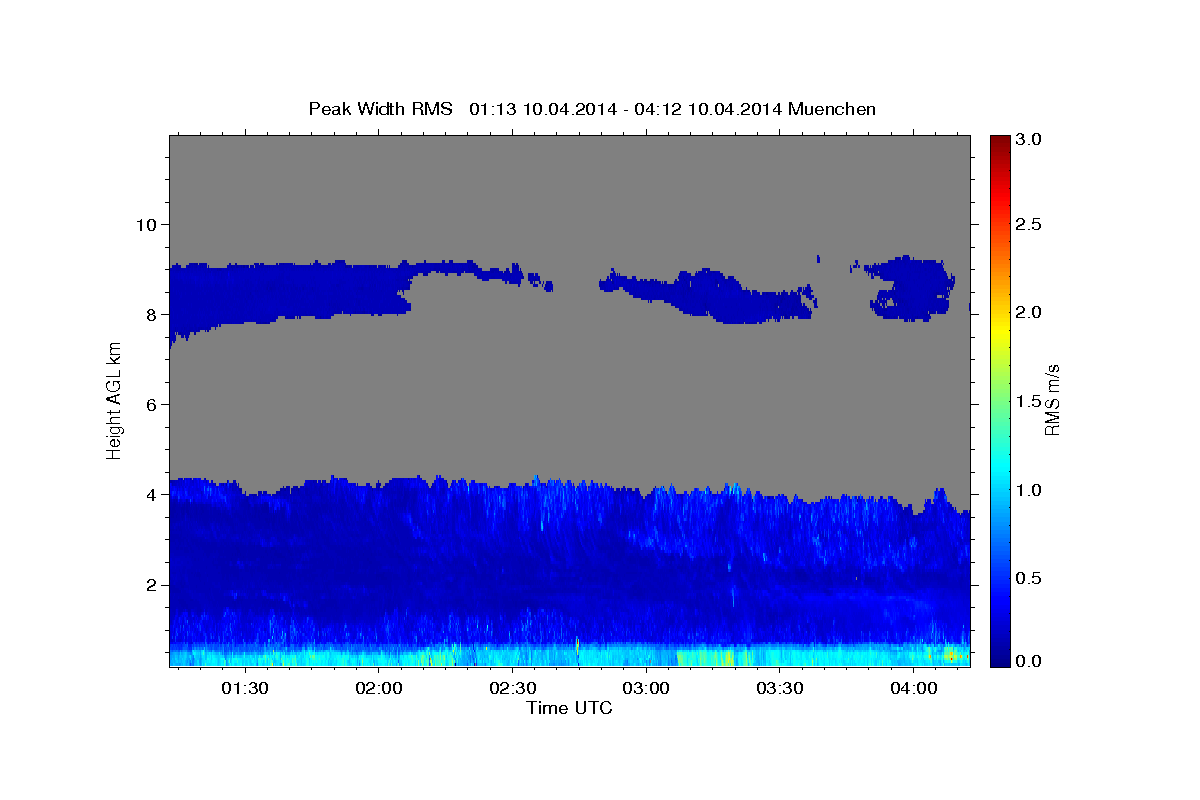Click the 'RMS m/s' colorbar label
The width and height of the screenshot is (1200, 800).
[1052, 400]
